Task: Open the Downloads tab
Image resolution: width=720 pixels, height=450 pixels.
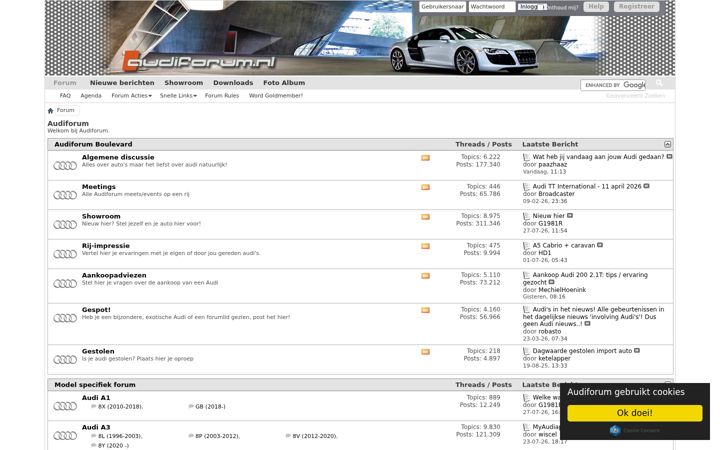Action: (x=233, y=83)
